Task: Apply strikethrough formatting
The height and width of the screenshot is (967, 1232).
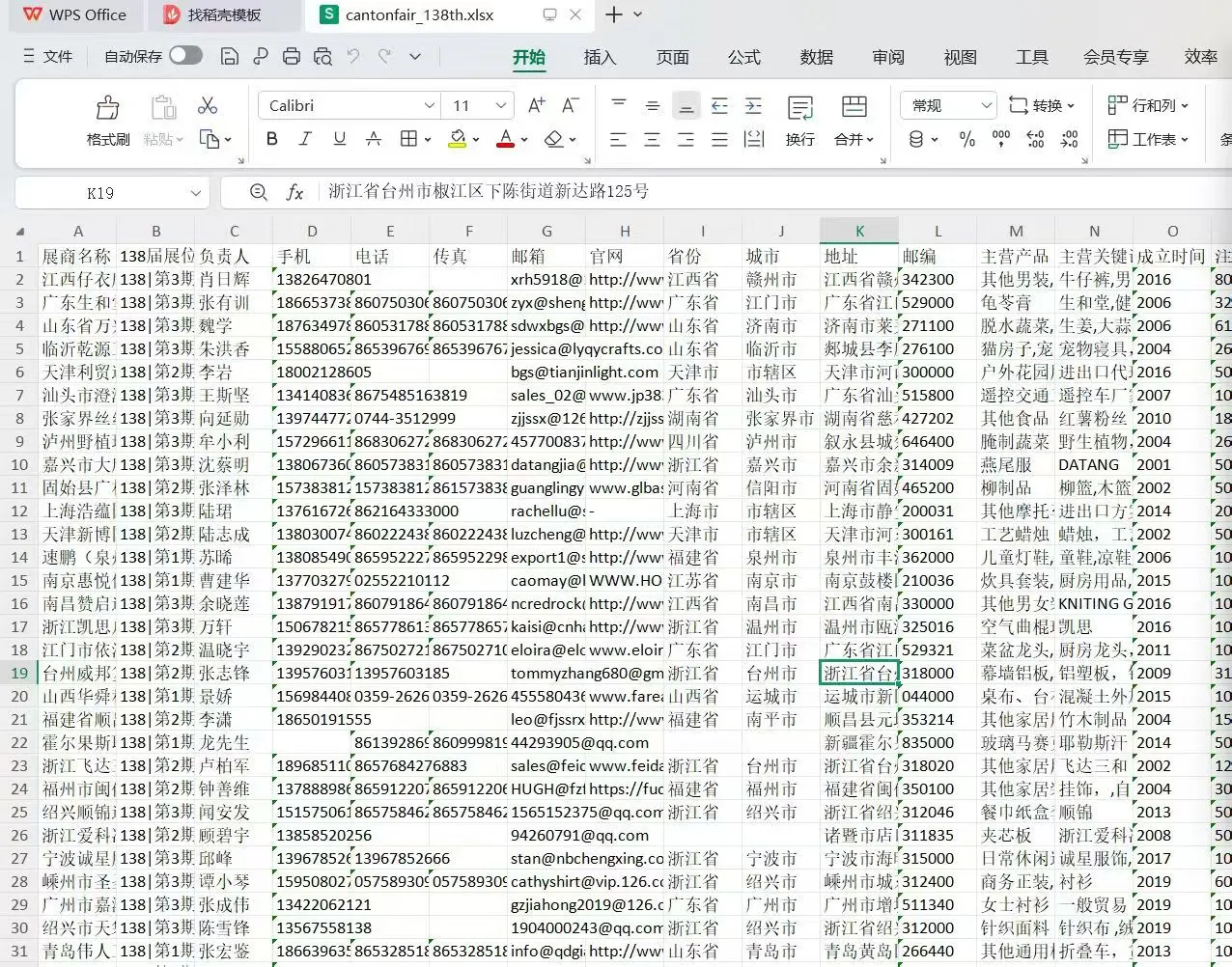Action: 374,139
